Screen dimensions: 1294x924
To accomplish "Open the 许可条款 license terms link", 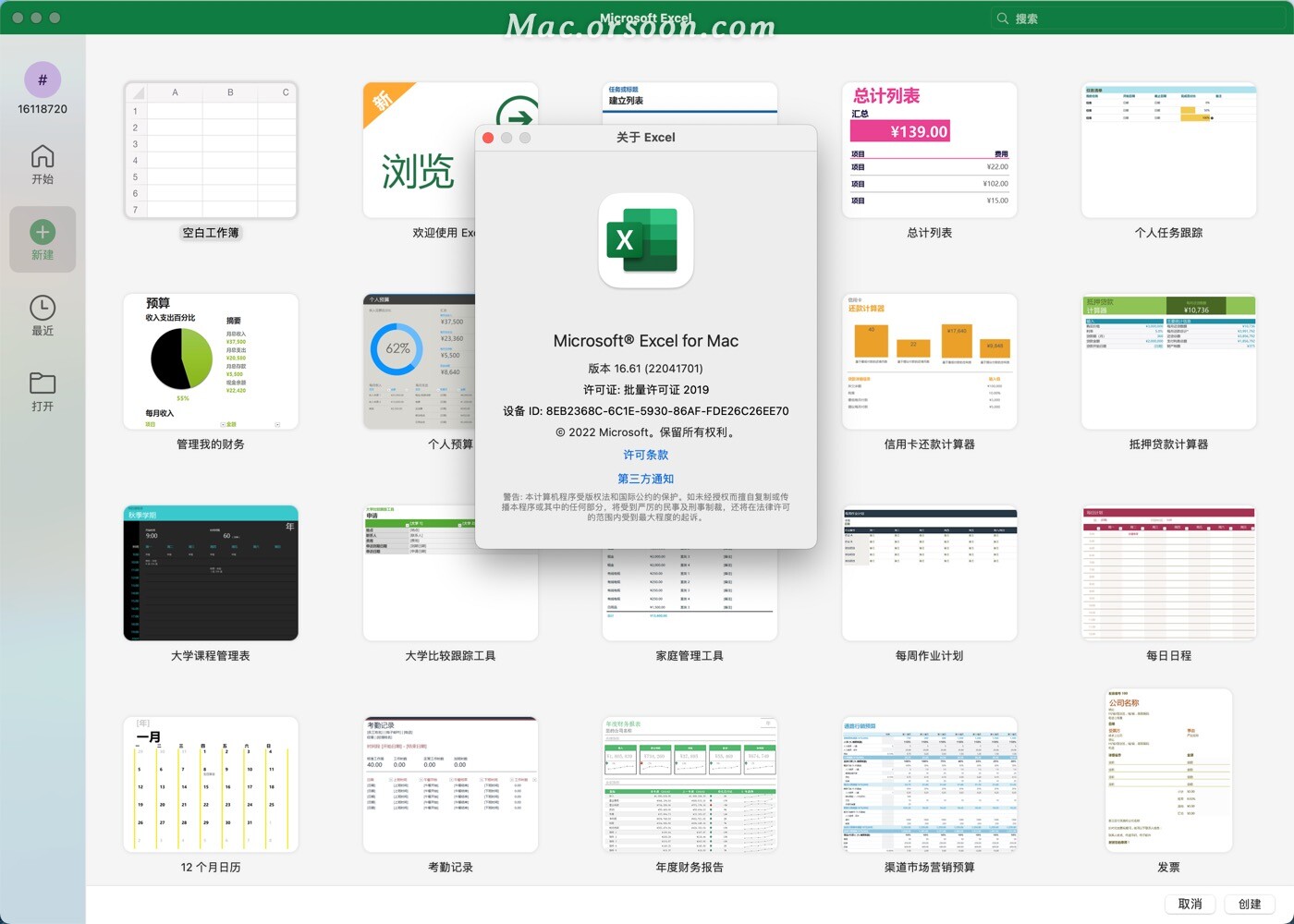I will 645,455.
